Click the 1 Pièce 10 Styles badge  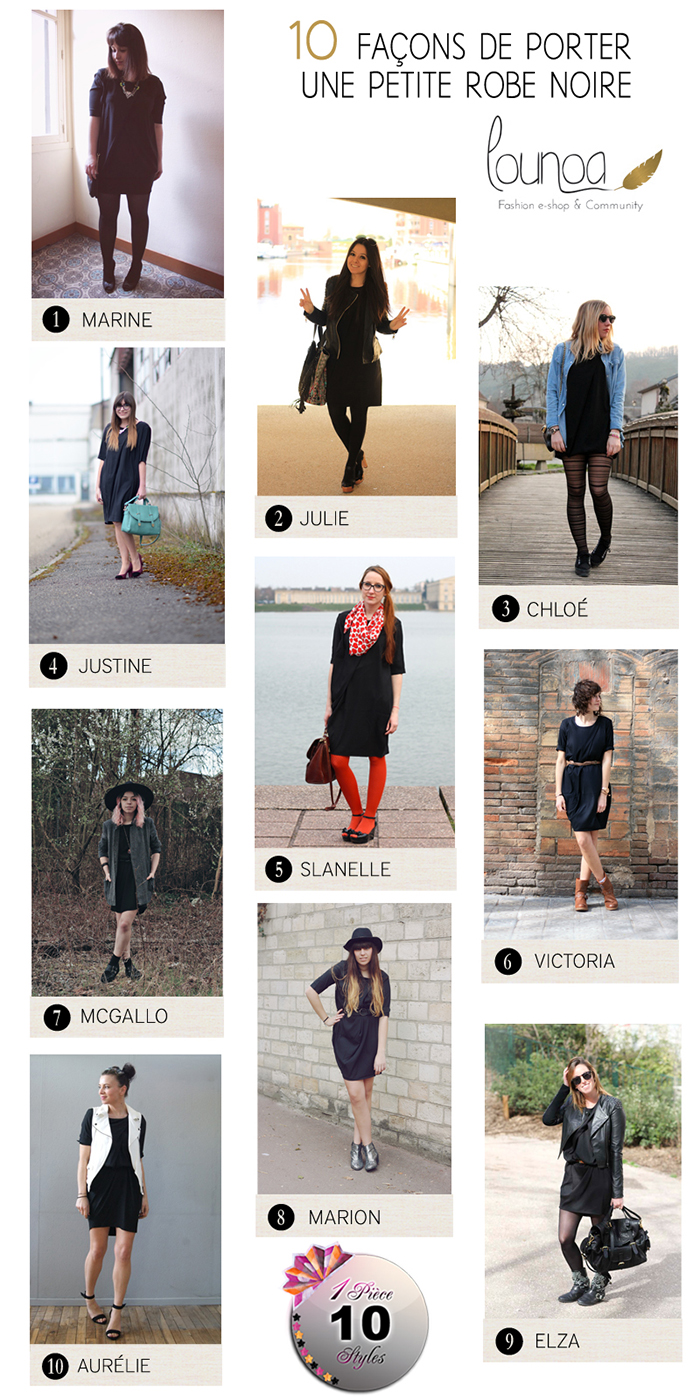tap(356, 1319)
